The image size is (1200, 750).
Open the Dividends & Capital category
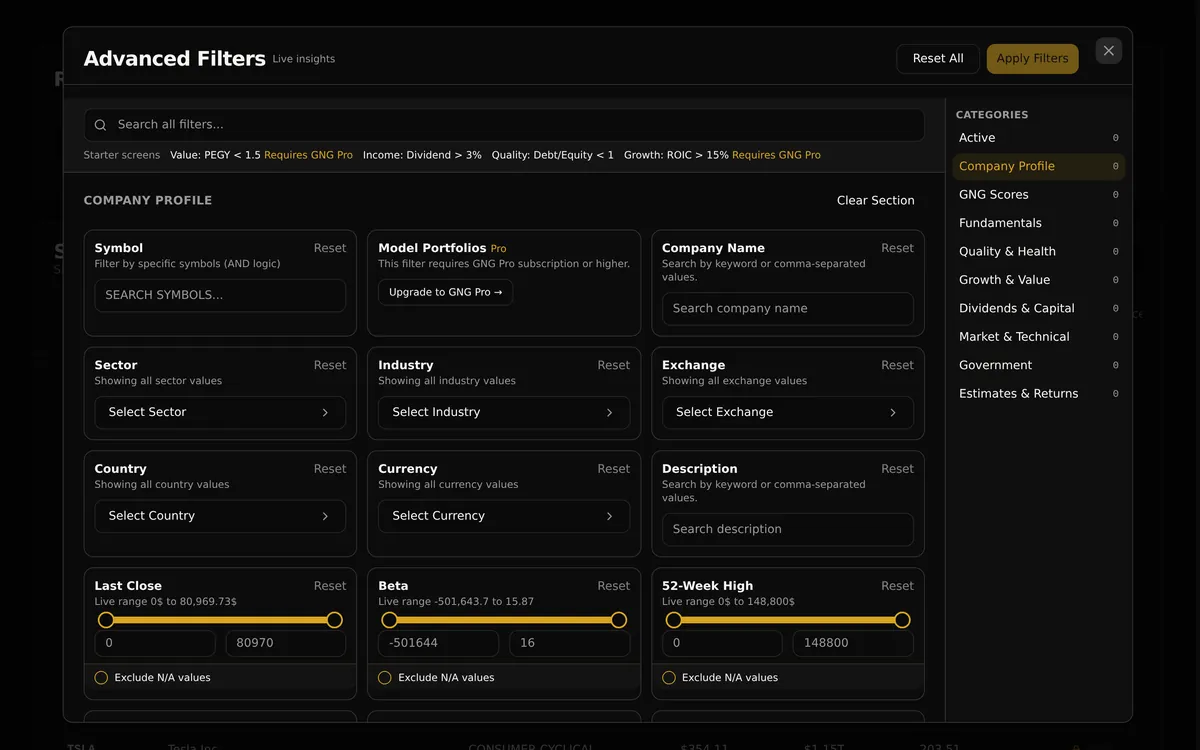[x=1038, y=309]
